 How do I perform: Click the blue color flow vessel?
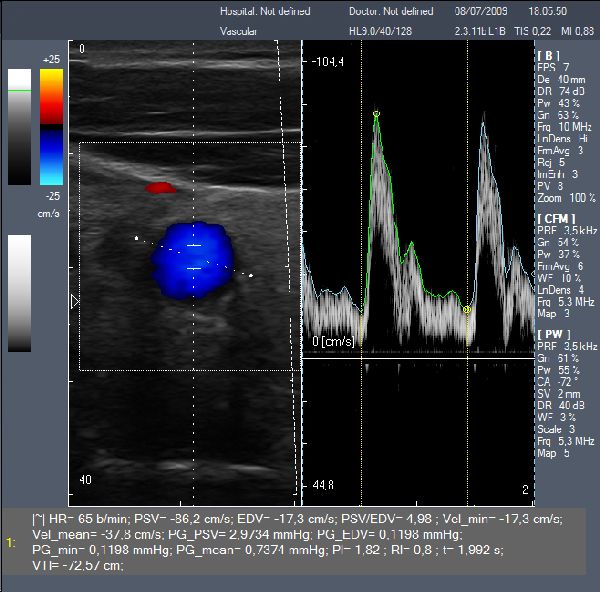(191, 258)
